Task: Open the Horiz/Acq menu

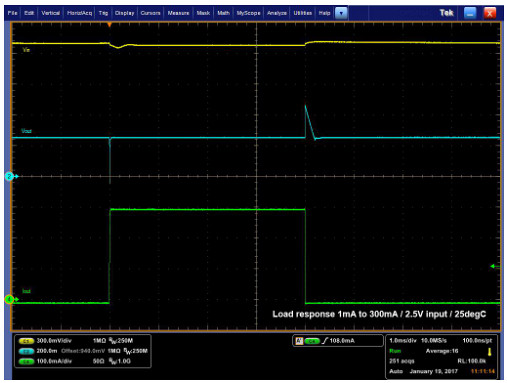Action: pos(79,13)
